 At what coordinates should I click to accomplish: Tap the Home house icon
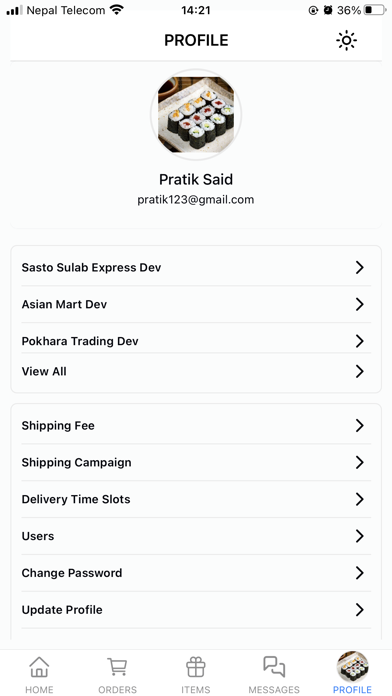(39, 667)
